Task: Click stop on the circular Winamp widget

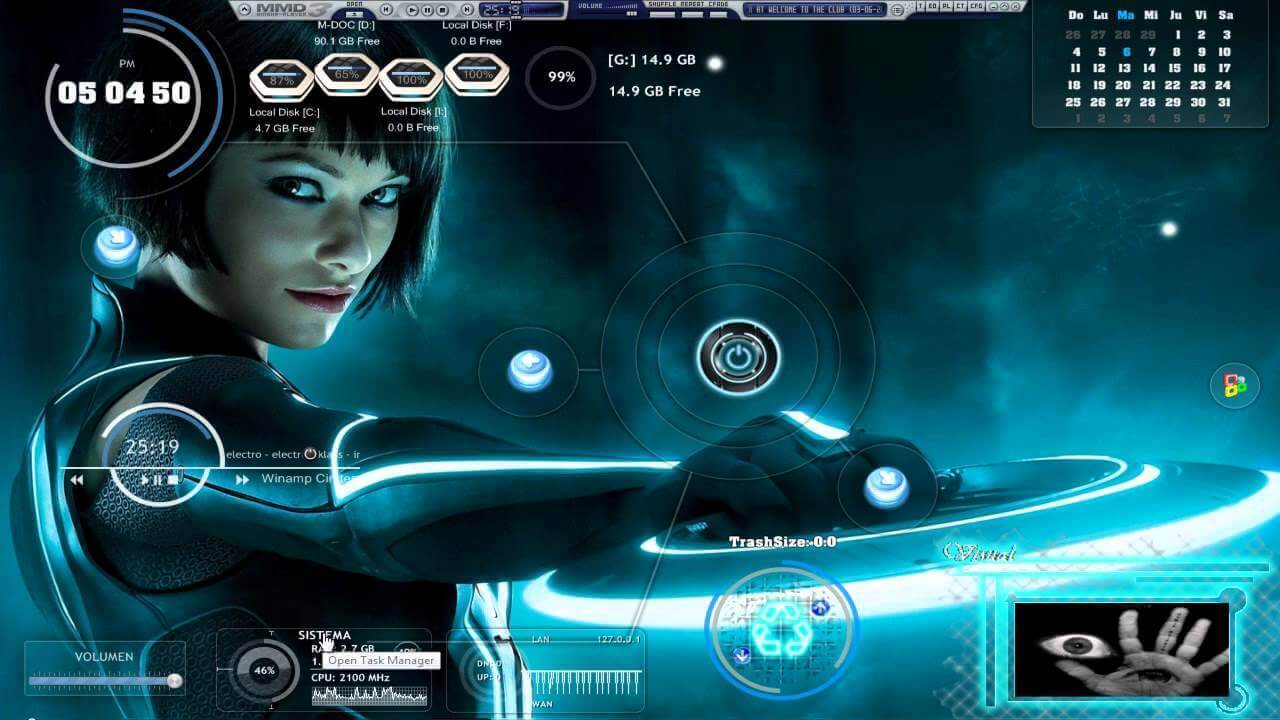Action: (x=172, y=480)
